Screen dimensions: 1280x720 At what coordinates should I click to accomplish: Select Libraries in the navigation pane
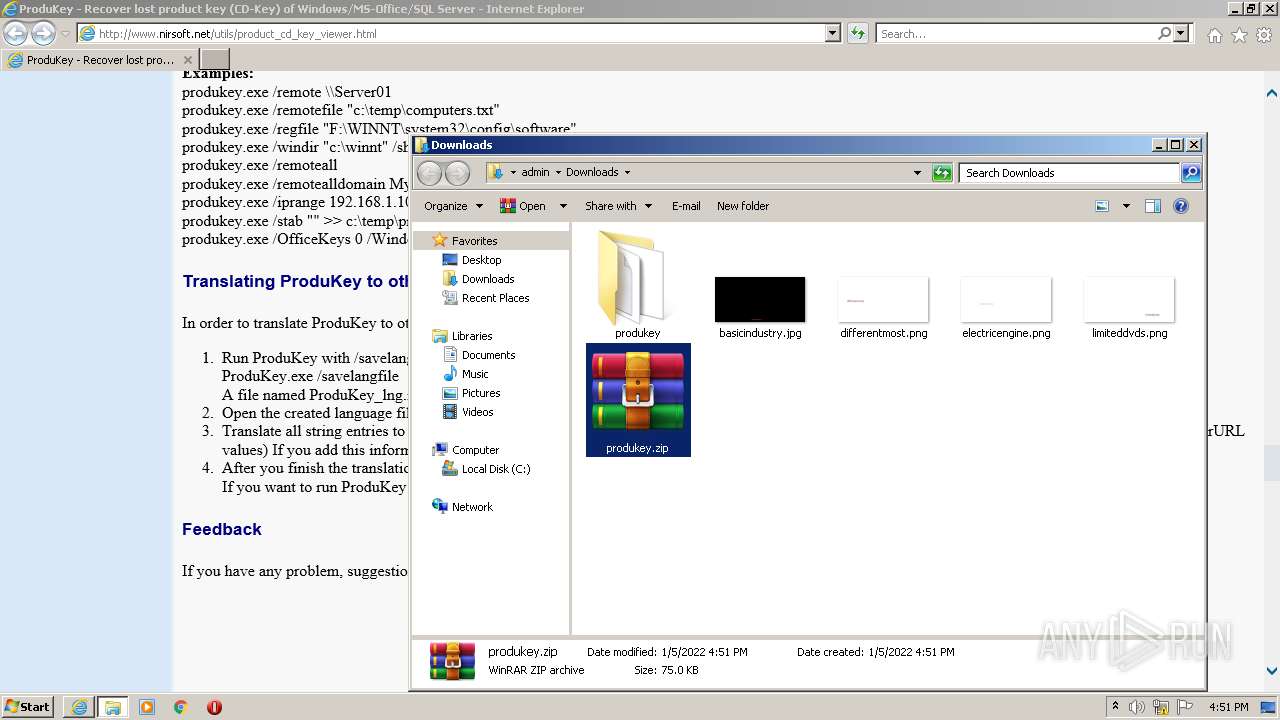(x=471, y=336)
